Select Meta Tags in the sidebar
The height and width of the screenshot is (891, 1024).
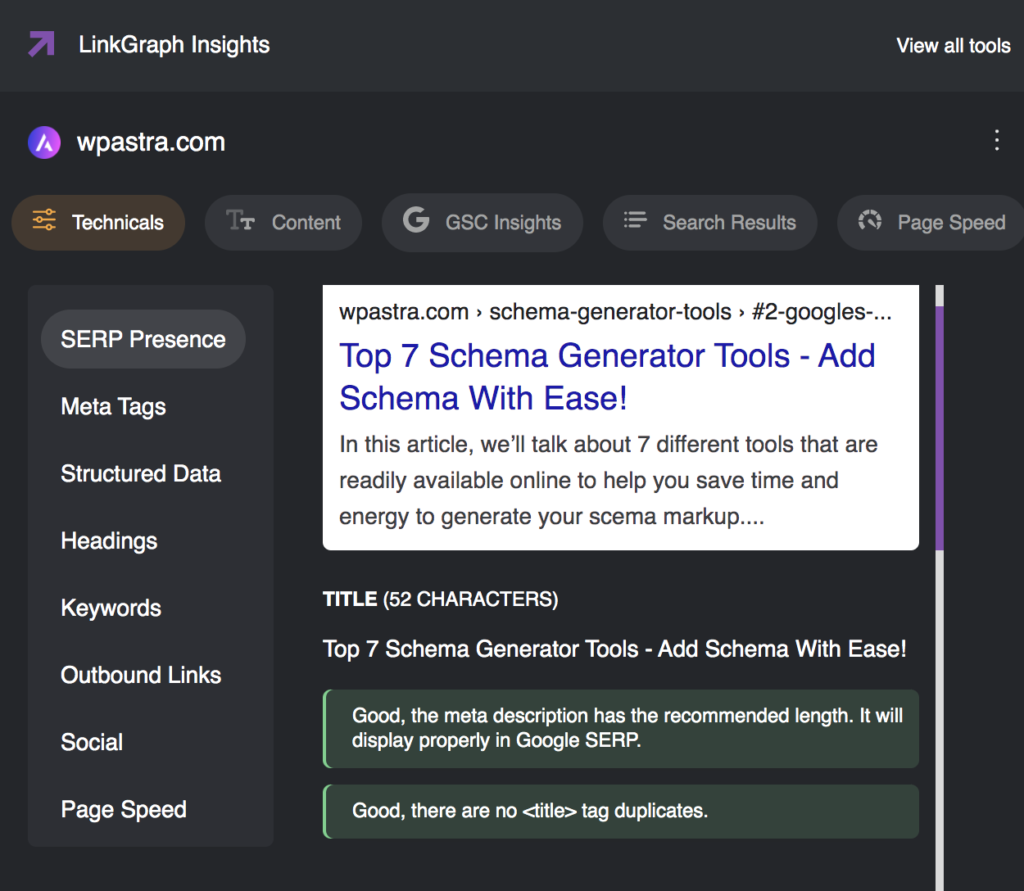coord(113,406)
